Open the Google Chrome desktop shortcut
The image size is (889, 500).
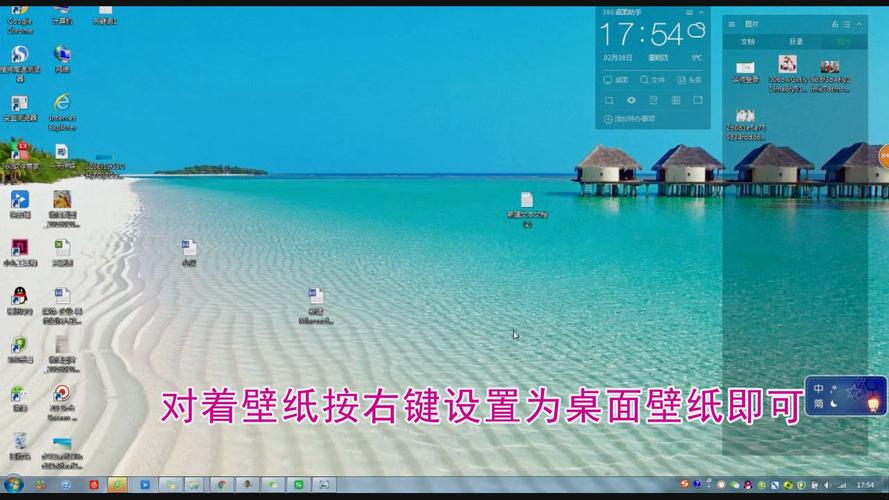tap(20, 19)
